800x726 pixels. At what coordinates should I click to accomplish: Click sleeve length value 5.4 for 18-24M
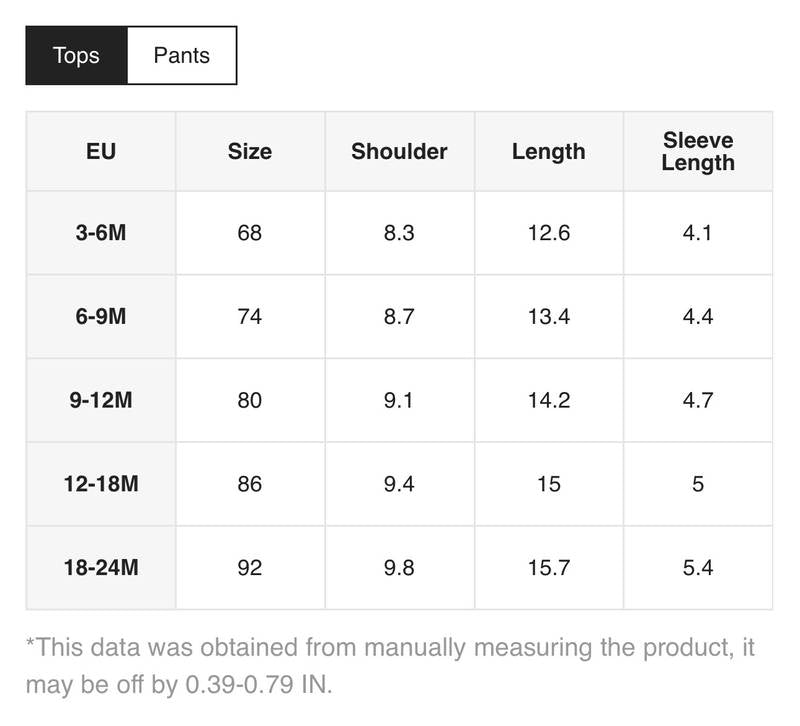pos(698,568)
